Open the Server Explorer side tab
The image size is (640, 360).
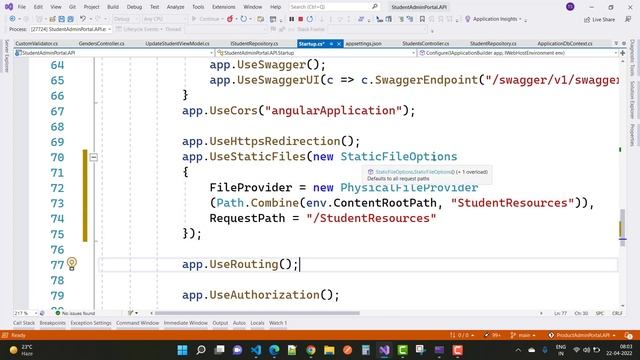pos(6,56)
